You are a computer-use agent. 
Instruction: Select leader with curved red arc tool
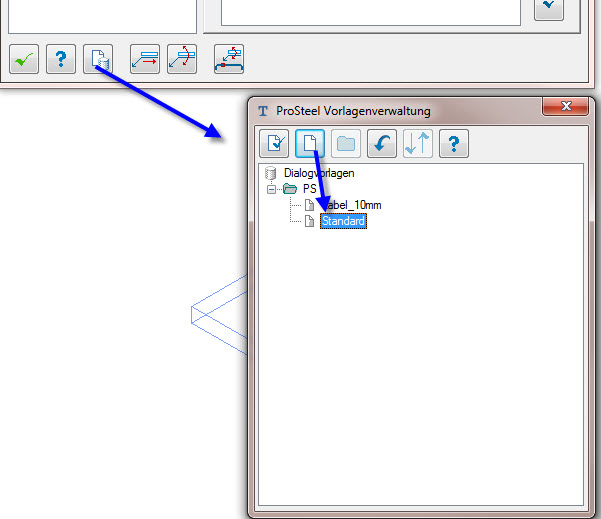coord(182,59)
